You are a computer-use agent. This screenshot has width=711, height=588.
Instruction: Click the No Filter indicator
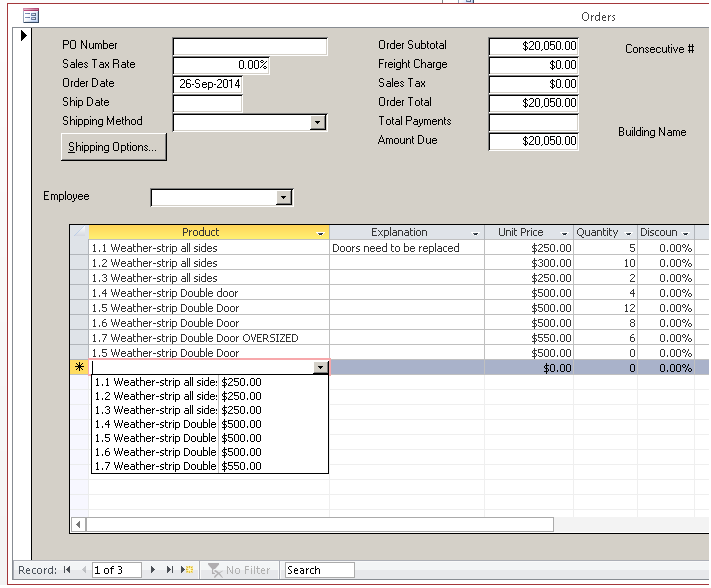click(x=239, y=570)
